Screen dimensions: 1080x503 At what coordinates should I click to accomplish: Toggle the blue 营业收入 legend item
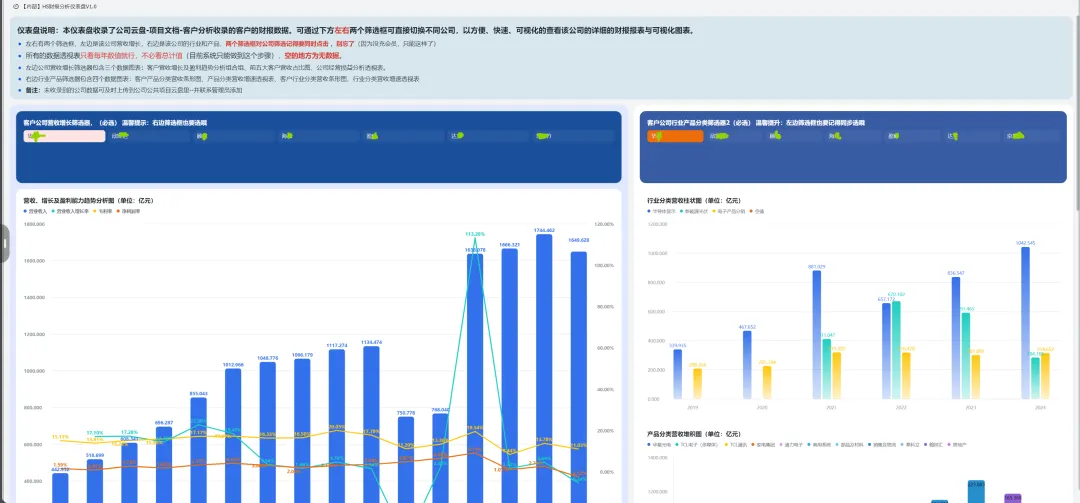35,210
